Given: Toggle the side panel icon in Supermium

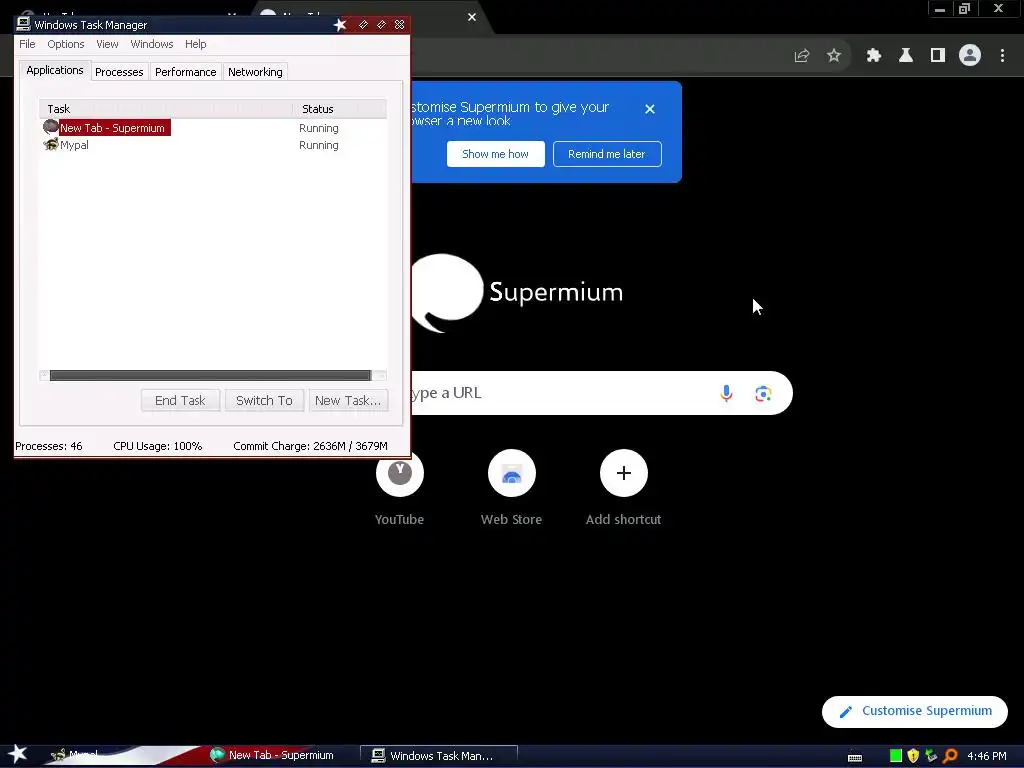Looking at the screenshot, I should coord(937,56).
